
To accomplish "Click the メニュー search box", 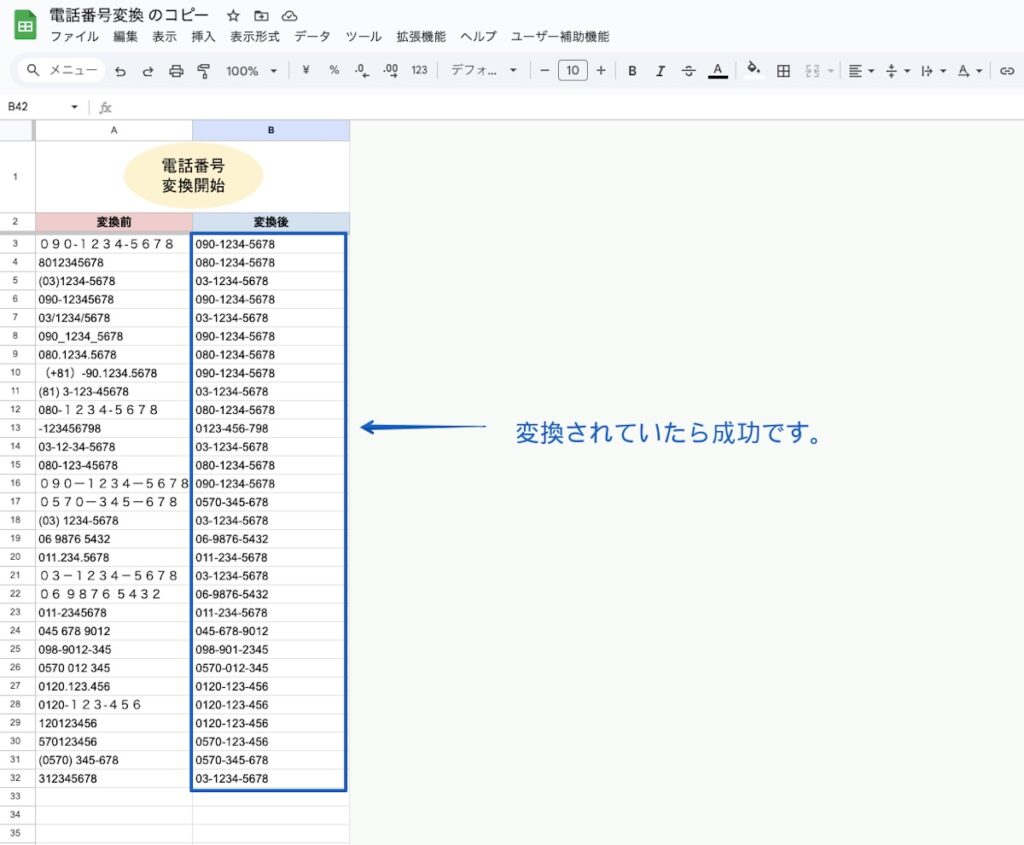I will click(x=62, y=70).
